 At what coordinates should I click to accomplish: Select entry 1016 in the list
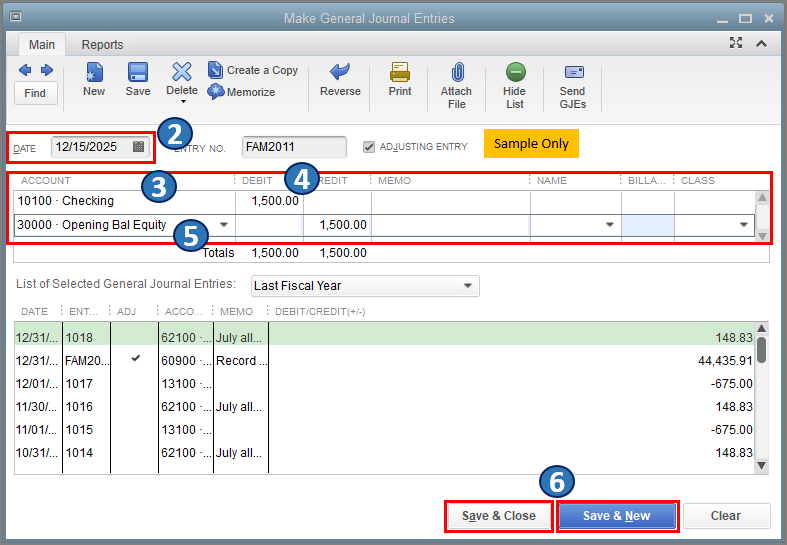384,406
